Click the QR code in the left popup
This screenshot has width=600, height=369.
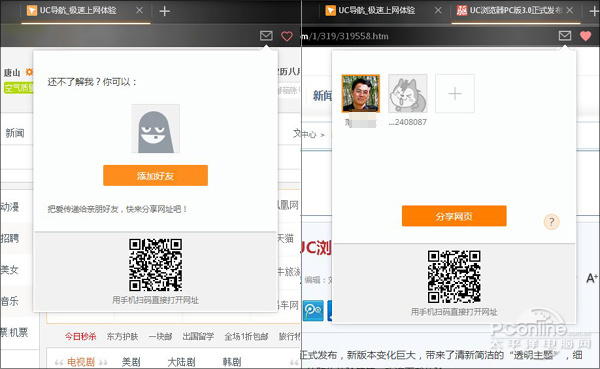click(155, 265)
